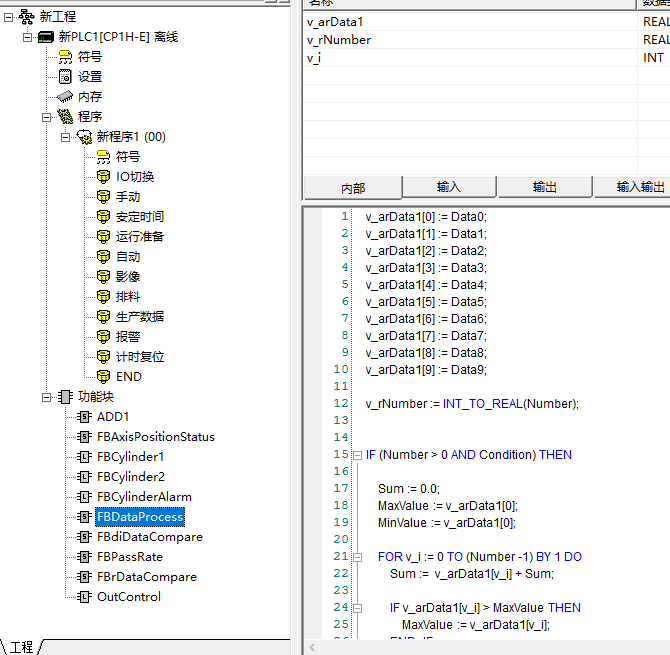
Task: Open the 生产数据 program section
Action: pos(140,317)
